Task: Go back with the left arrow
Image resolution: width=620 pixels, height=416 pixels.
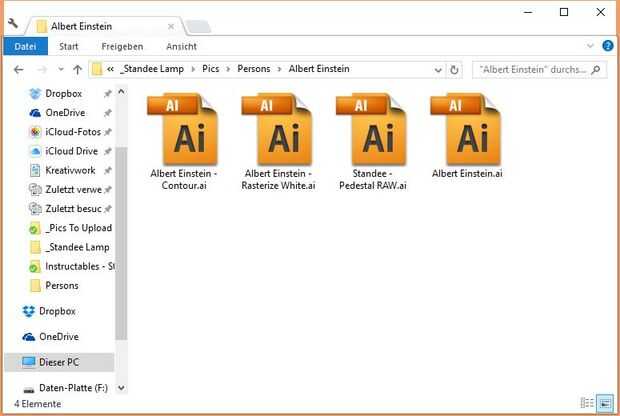Action: (18, 70)
